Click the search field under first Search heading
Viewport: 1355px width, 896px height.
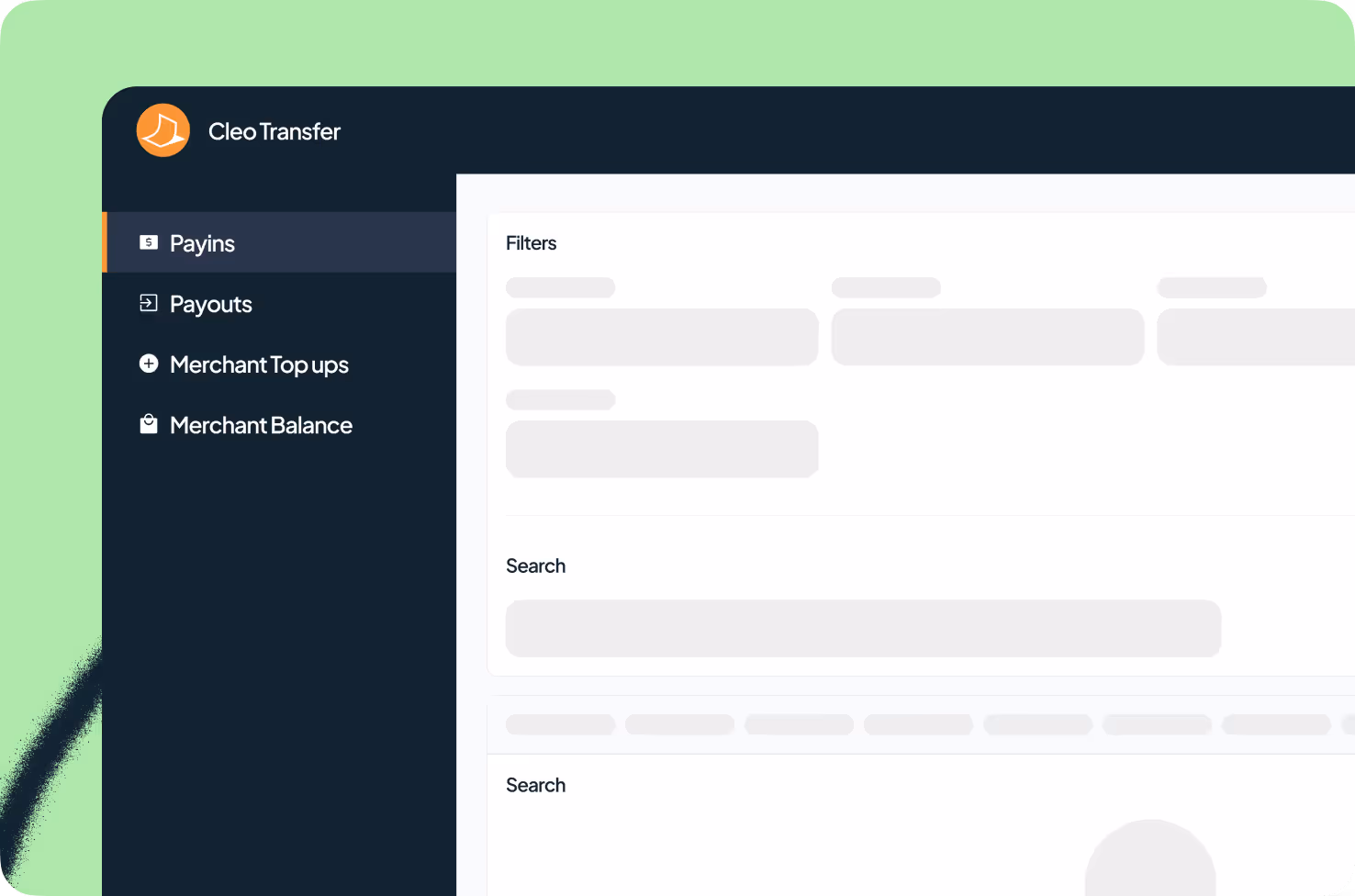click(x=863, y=629)
